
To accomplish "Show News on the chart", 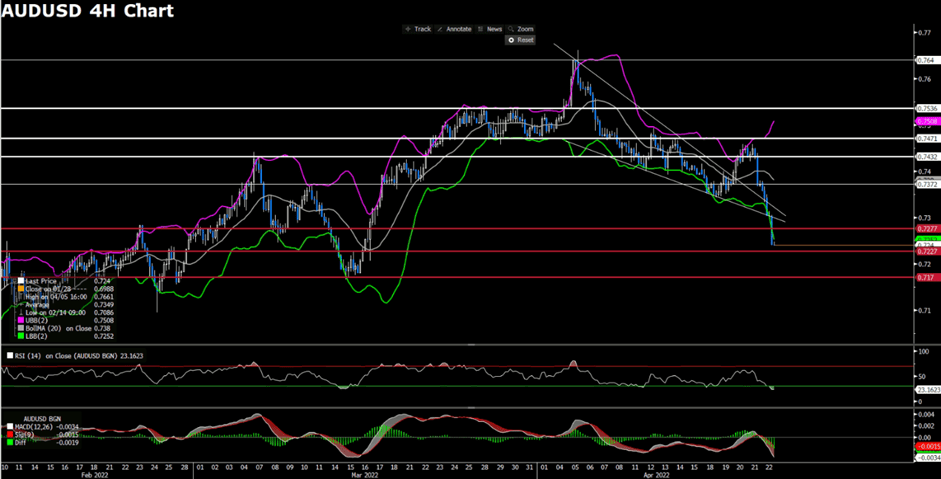I will click(490, 29).
